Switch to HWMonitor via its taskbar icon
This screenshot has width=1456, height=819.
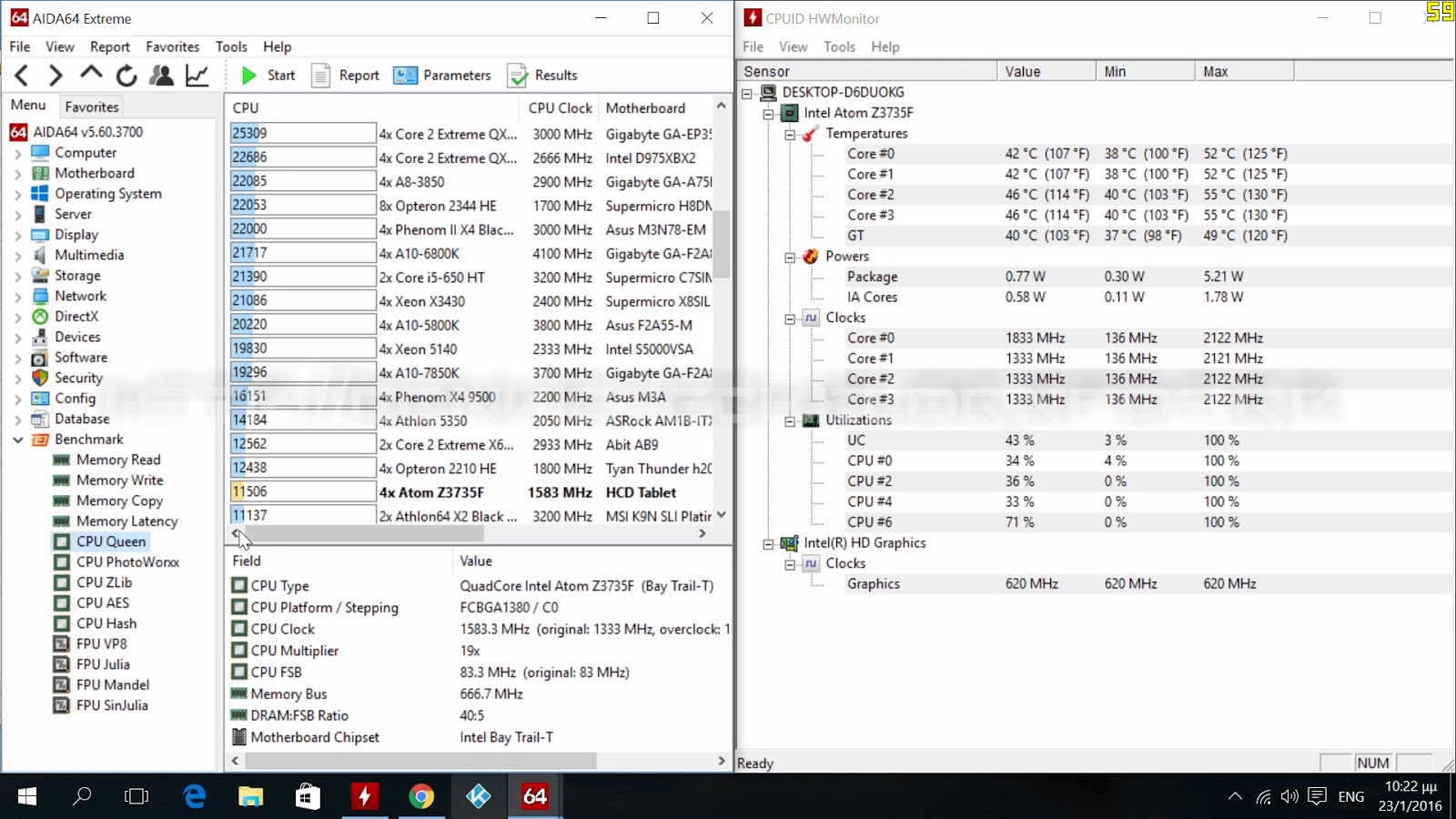point(364,797)
